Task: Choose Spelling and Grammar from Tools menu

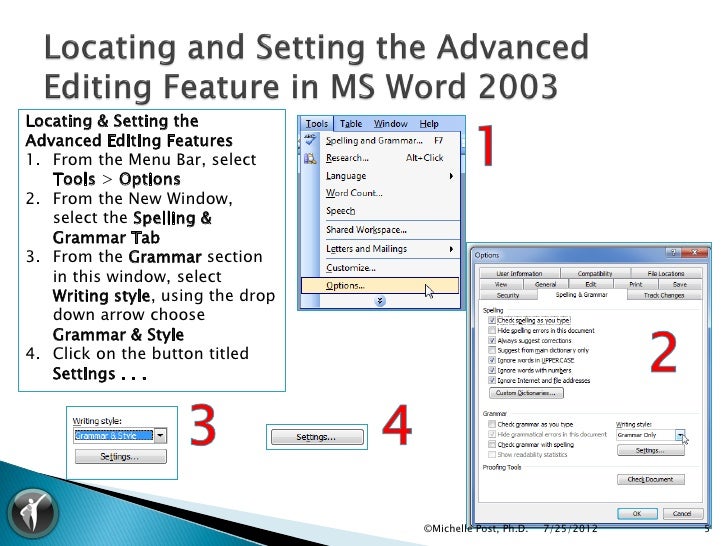Action: click(381, 140)
